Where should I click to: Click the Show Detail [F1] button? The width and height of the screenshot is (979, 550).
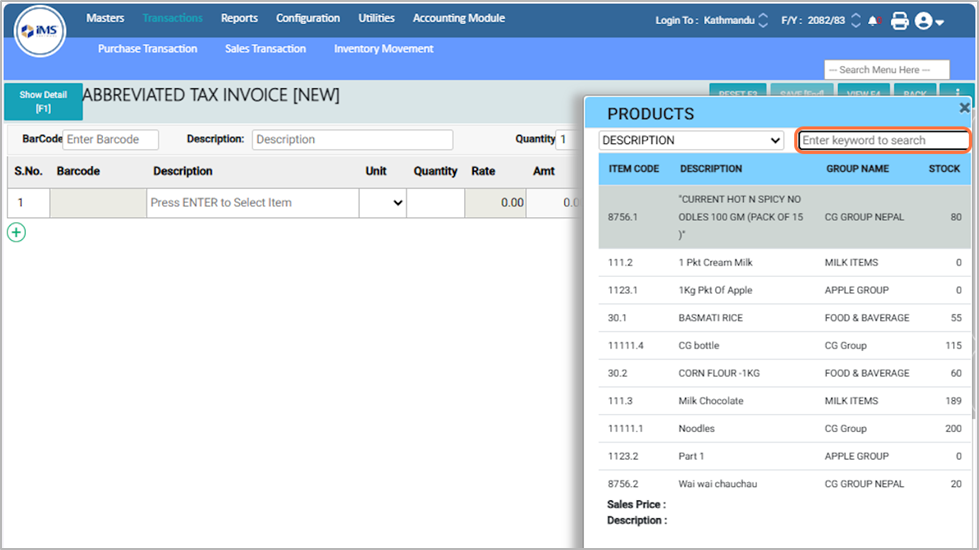coord(43,101)
